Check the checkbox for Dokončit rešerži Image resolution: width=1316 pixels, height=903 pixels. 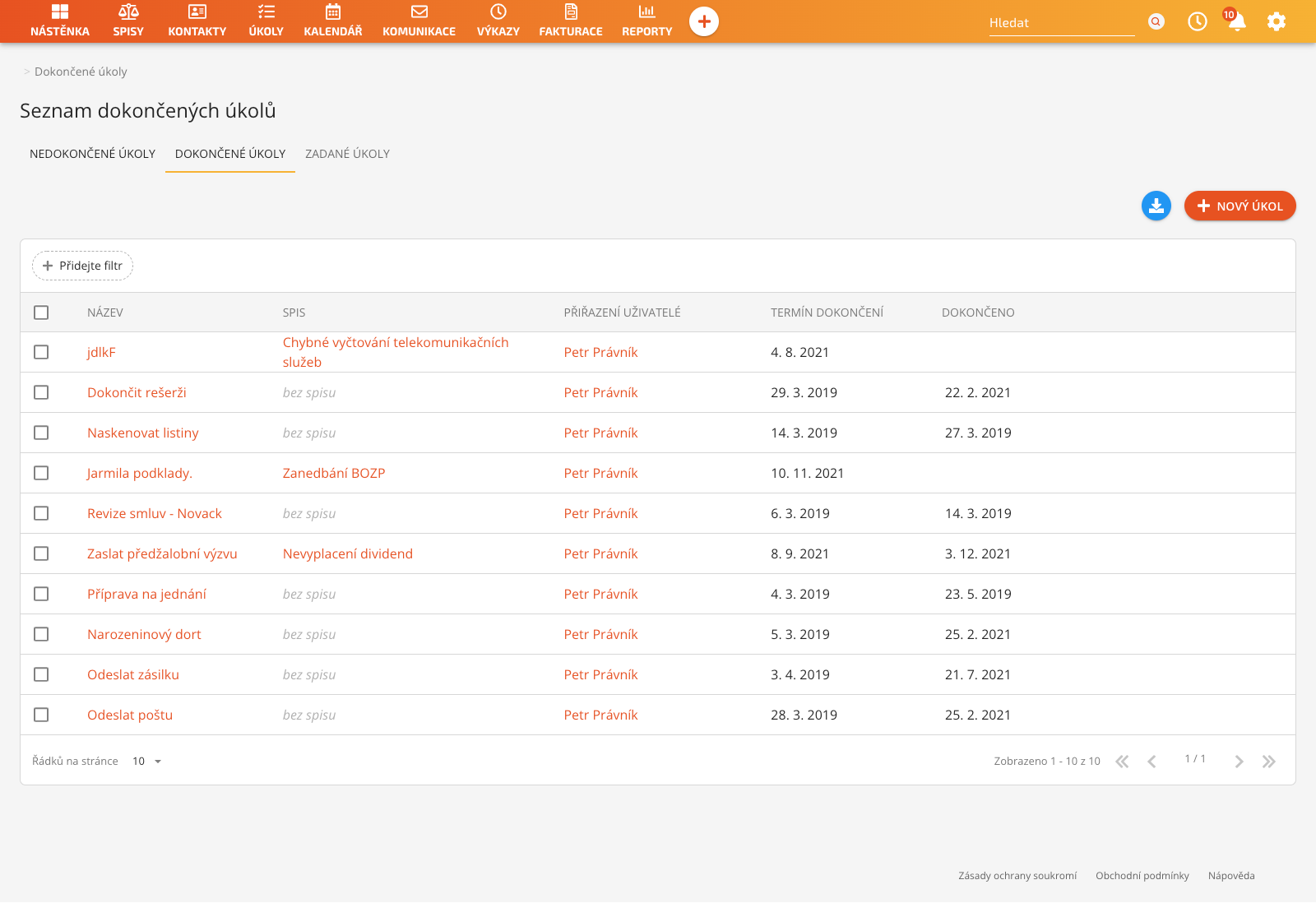(41, 392)
